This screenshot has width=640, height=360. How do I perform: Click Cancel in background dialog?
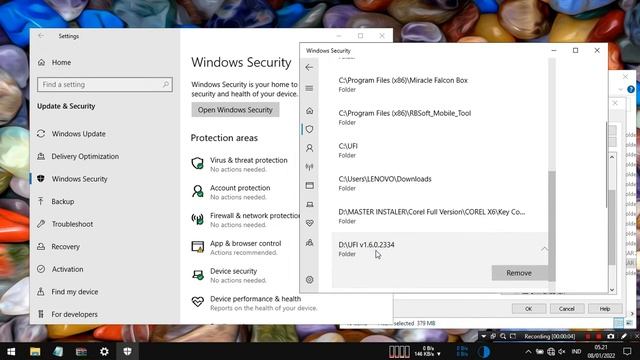click(567, 309)
